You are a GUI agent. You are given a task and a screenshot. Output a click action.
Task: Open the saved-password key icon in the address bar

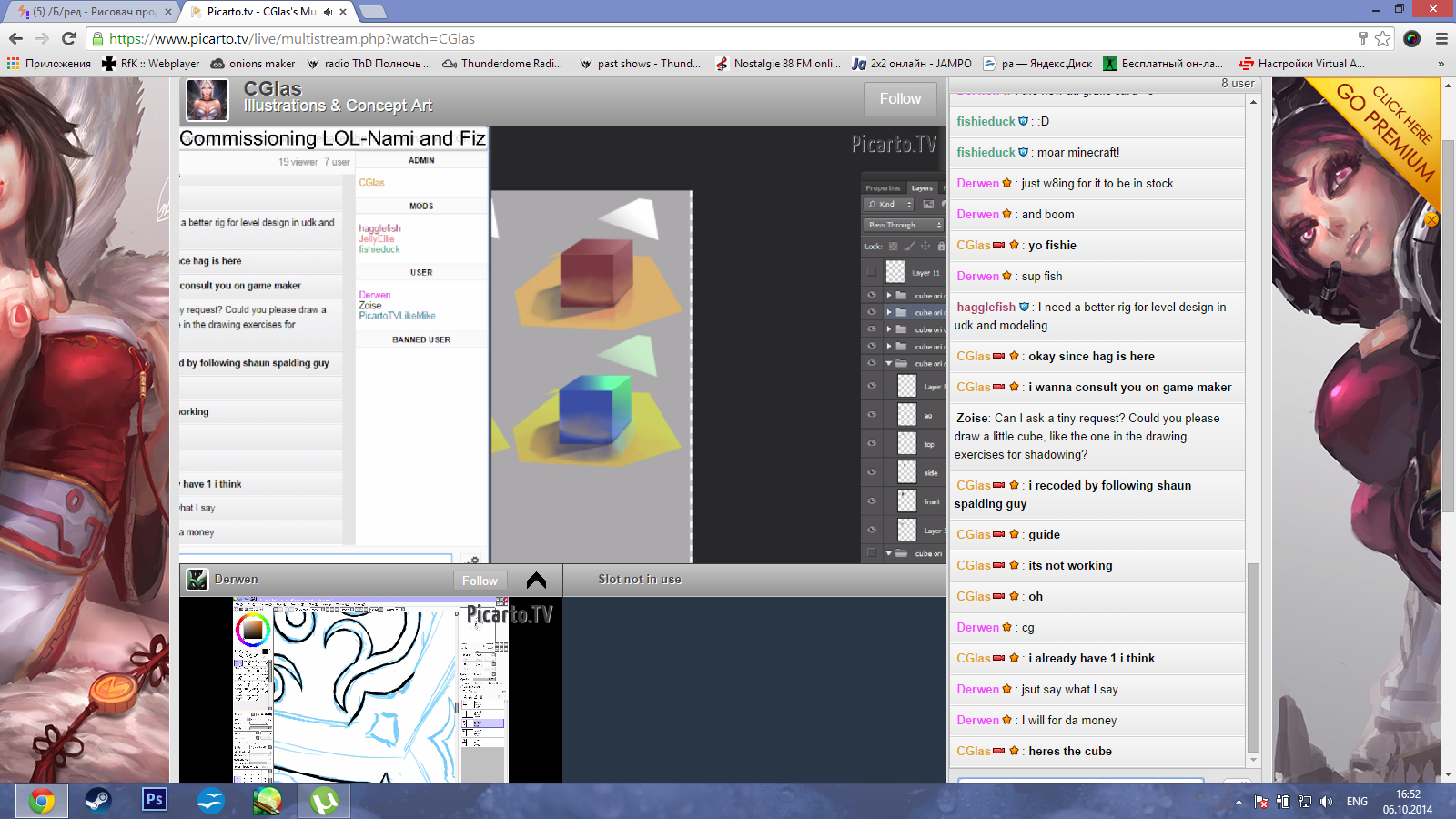point(1362,38)
